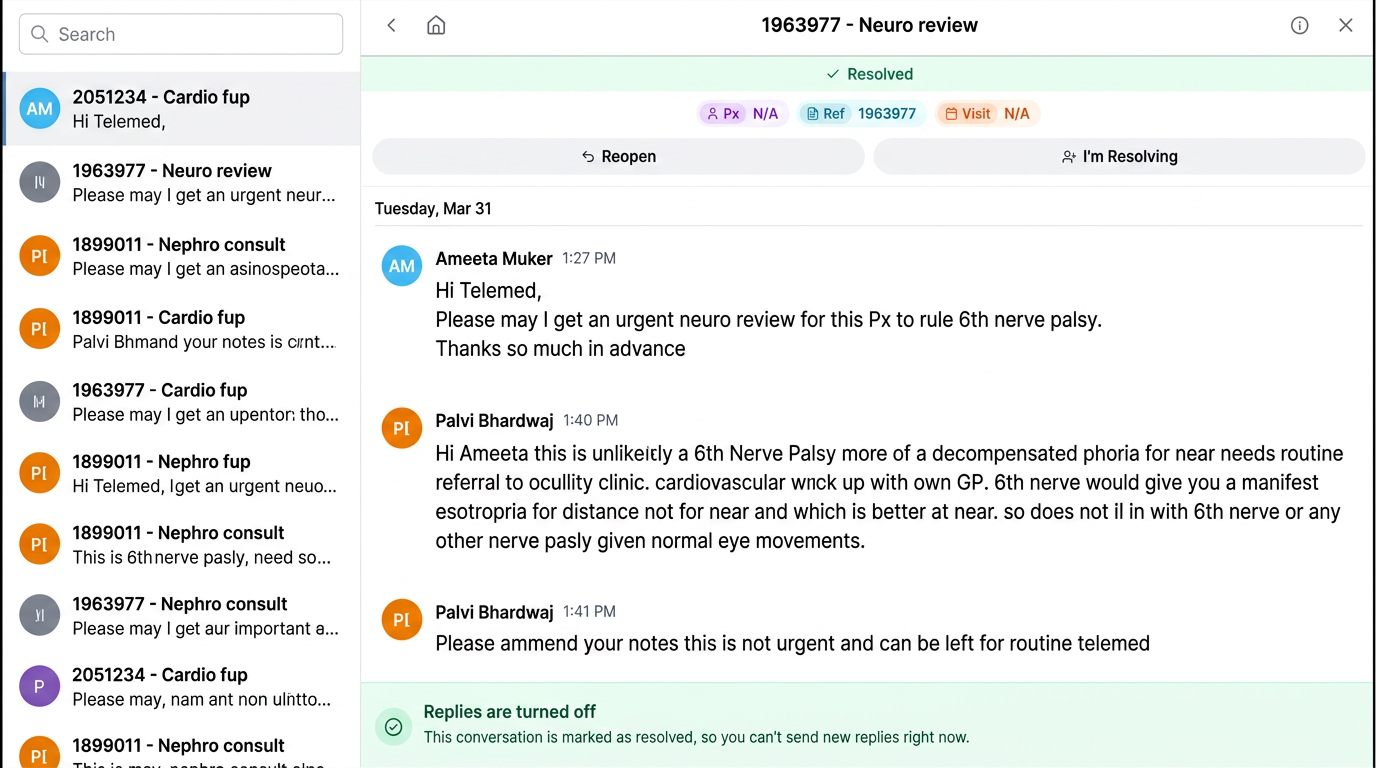Click the undo arrow icon in Reopen
The width and height of the screenshot is (1376, 768).
(x=588, y=157)
